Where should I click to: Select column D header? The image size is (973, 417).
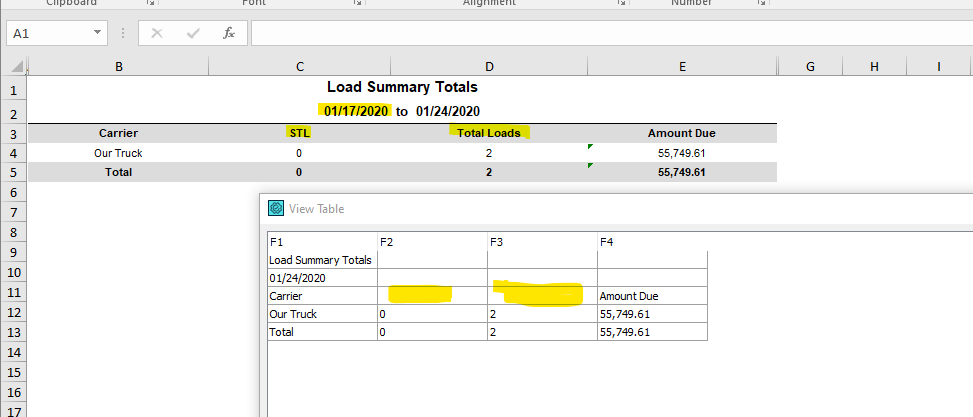pyautogui.click(x=489, y=67)
